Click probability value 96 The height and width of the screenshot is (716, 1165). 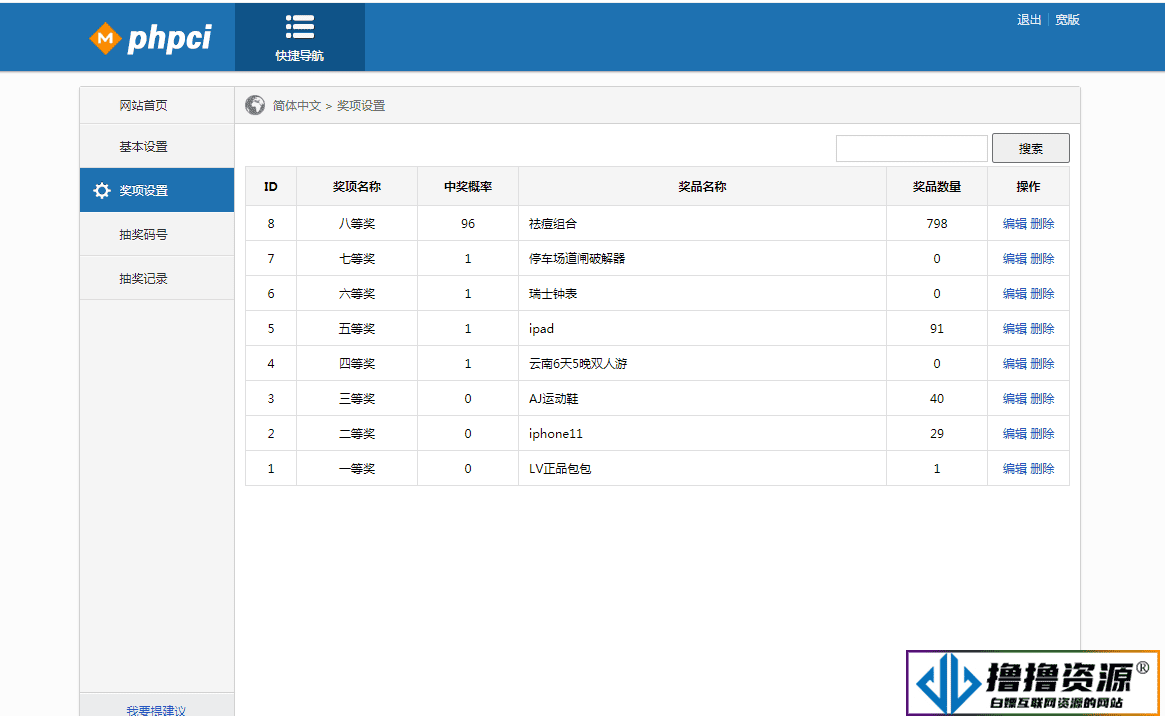pos(468,224)
